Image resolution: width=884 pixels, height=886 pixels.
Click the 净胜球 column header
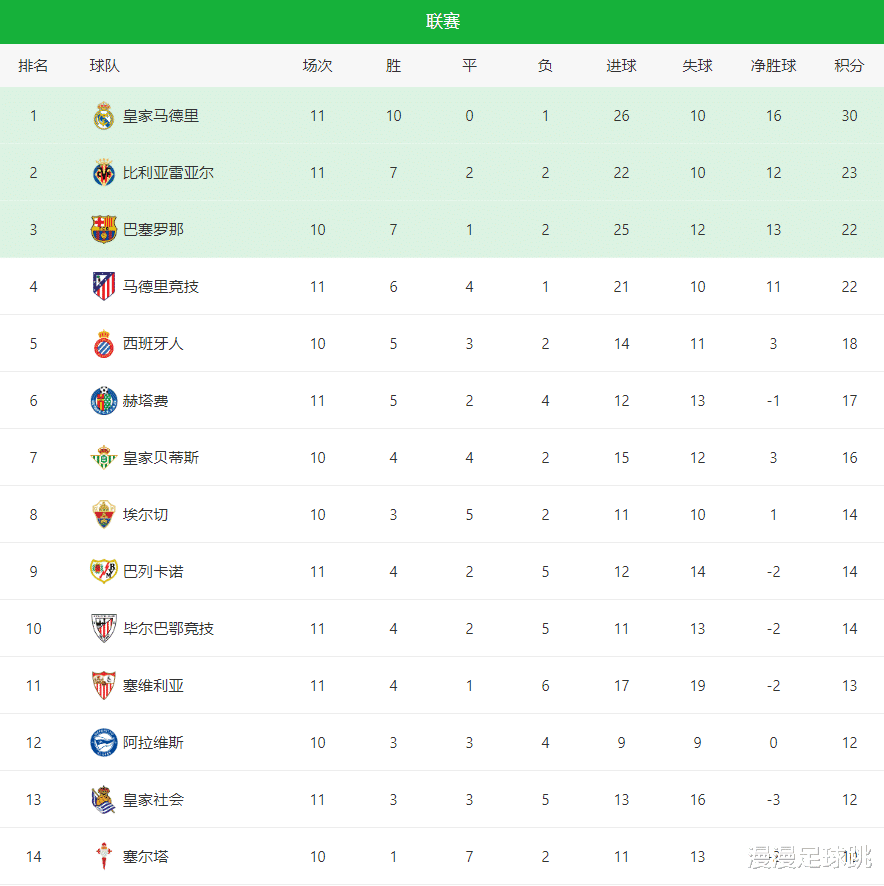(773, 66)
